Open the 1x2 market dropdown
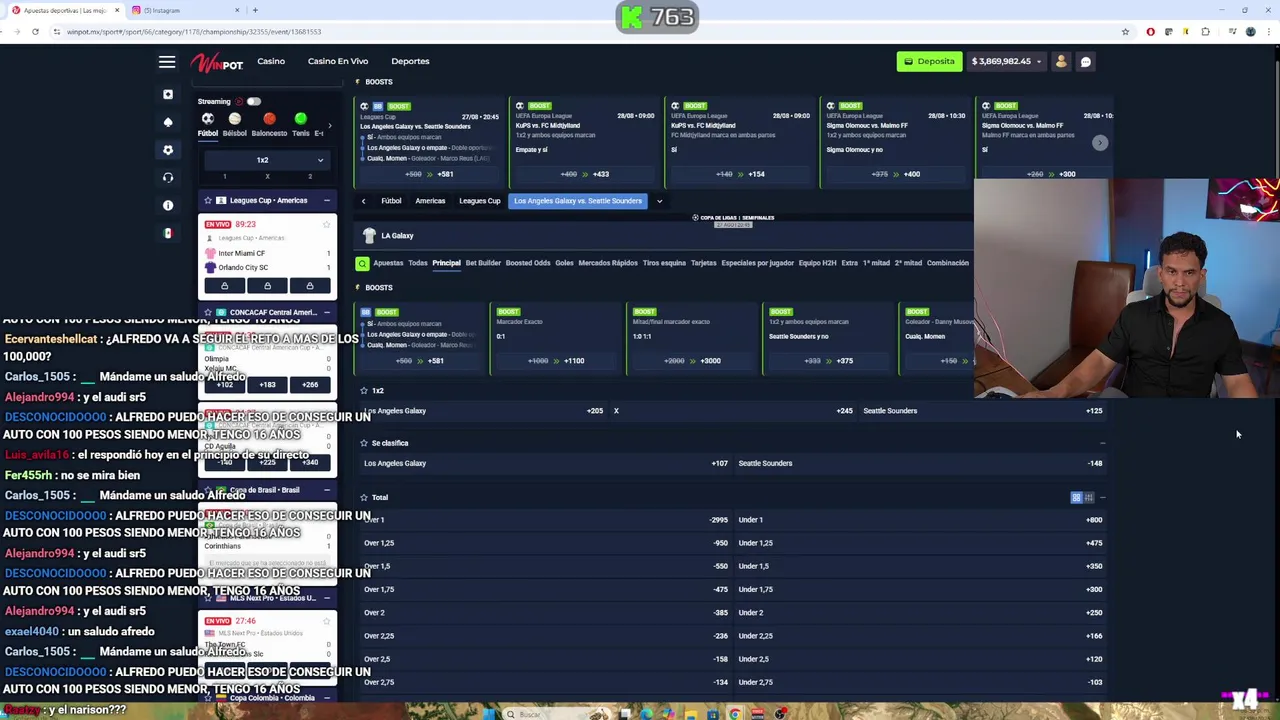Screen dimensions: 1280x720 point(266,160)
